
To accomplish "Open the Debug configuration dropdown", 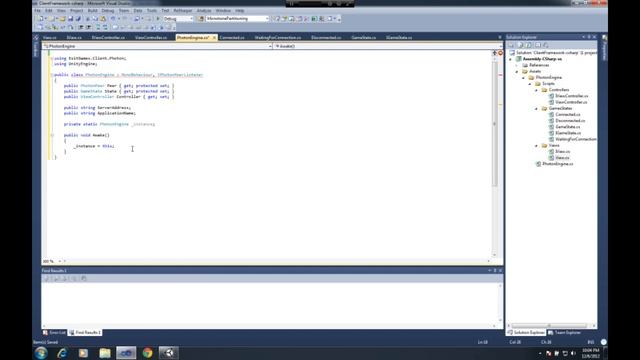I will click(178, 19).
